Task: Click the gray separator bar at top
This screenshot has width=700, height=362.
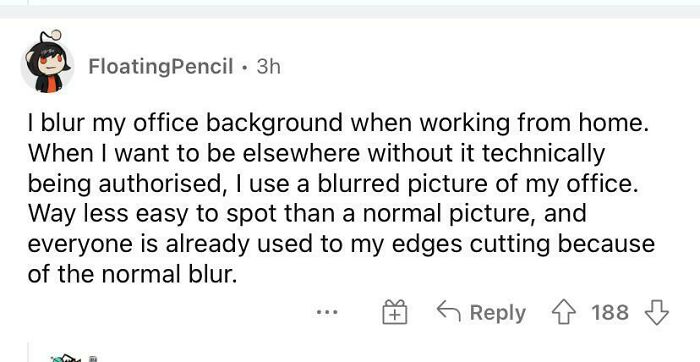Action: (350, 12)
